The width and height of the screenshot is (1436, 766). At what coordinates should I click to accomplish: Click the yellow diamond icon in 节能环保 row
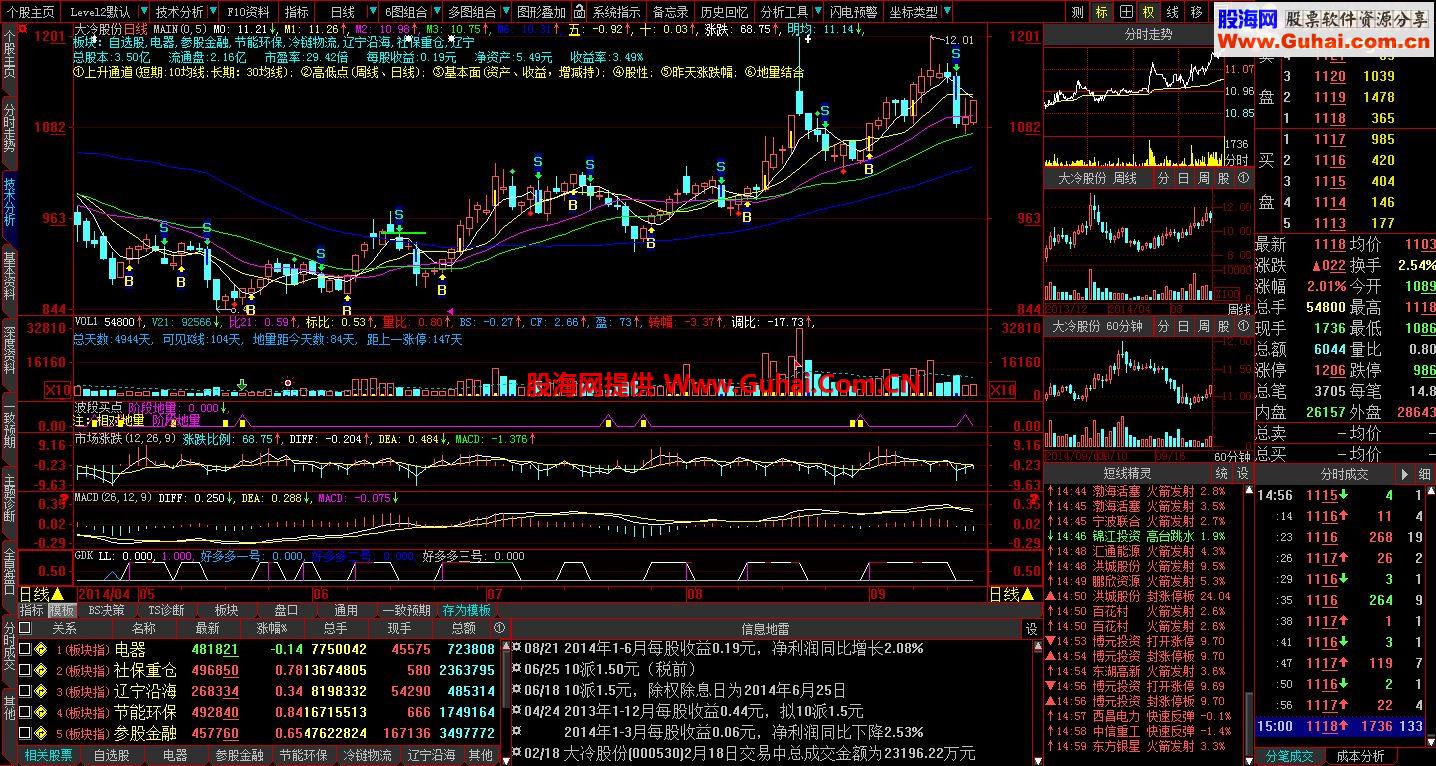coord(41,713)
